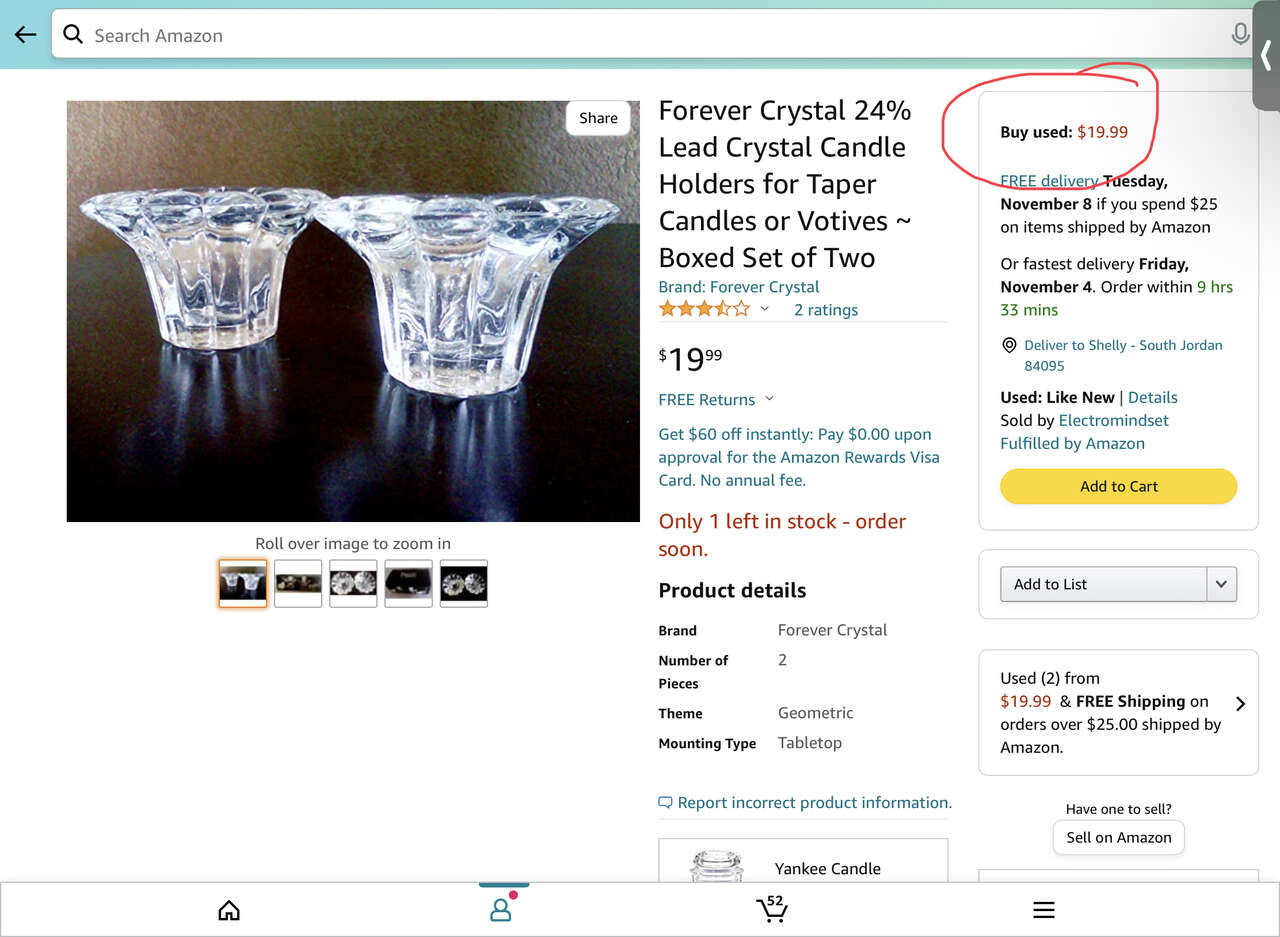Tap the back arrow icon

(25, 35)
